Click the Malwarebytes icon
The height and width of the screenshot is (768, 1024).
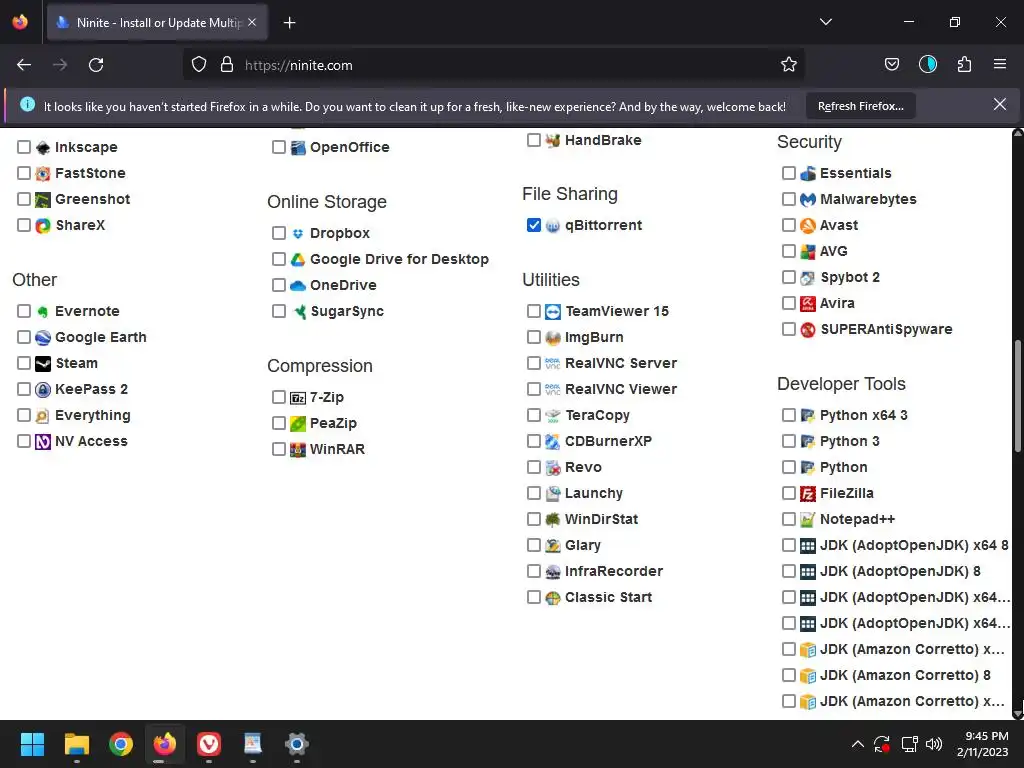808,199
